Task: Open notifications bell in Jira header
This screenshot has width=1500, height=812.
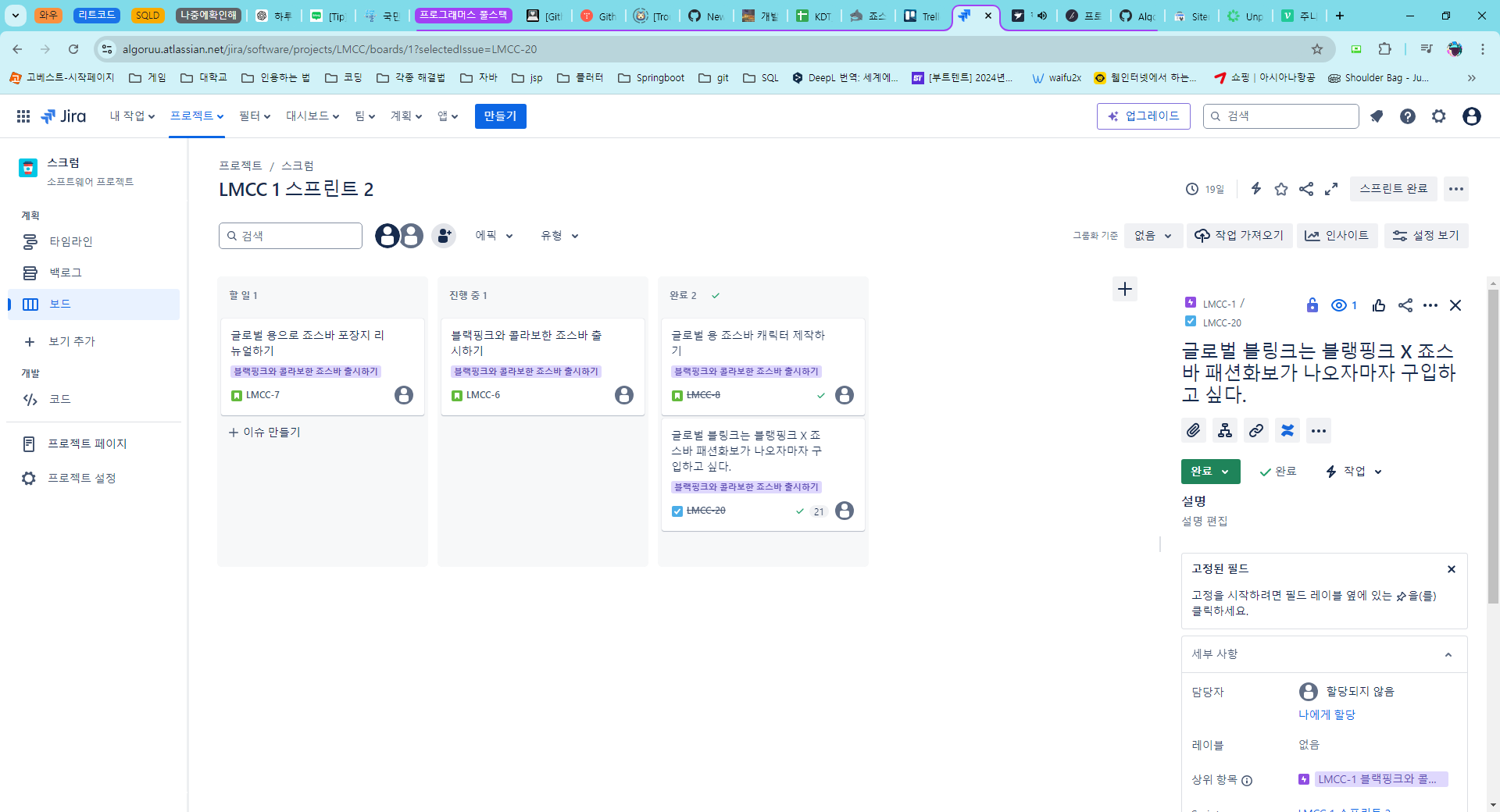Action: coord(1377,116)
